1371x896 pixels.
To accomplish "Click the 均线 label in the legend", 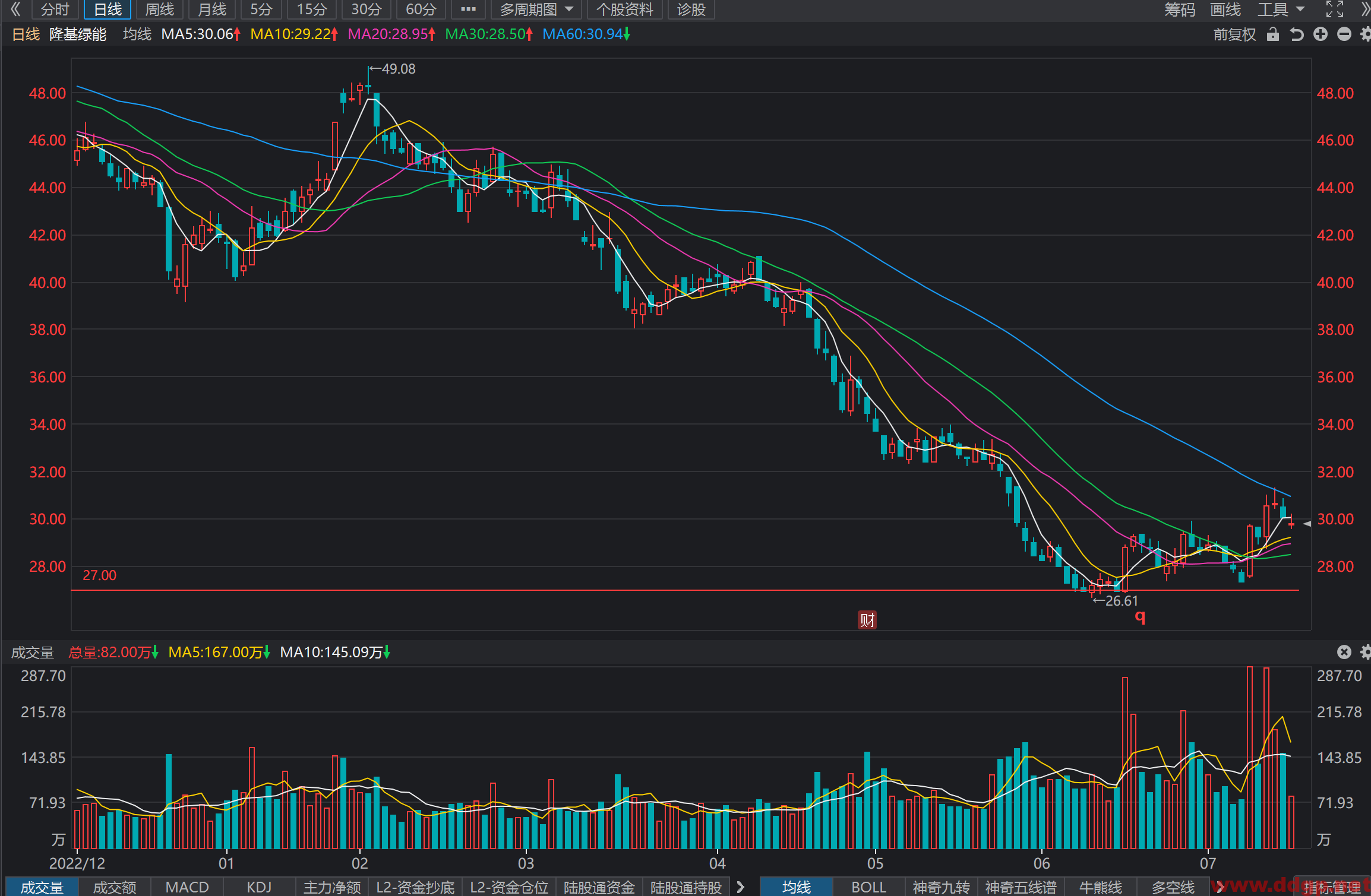I will [137, 34].
